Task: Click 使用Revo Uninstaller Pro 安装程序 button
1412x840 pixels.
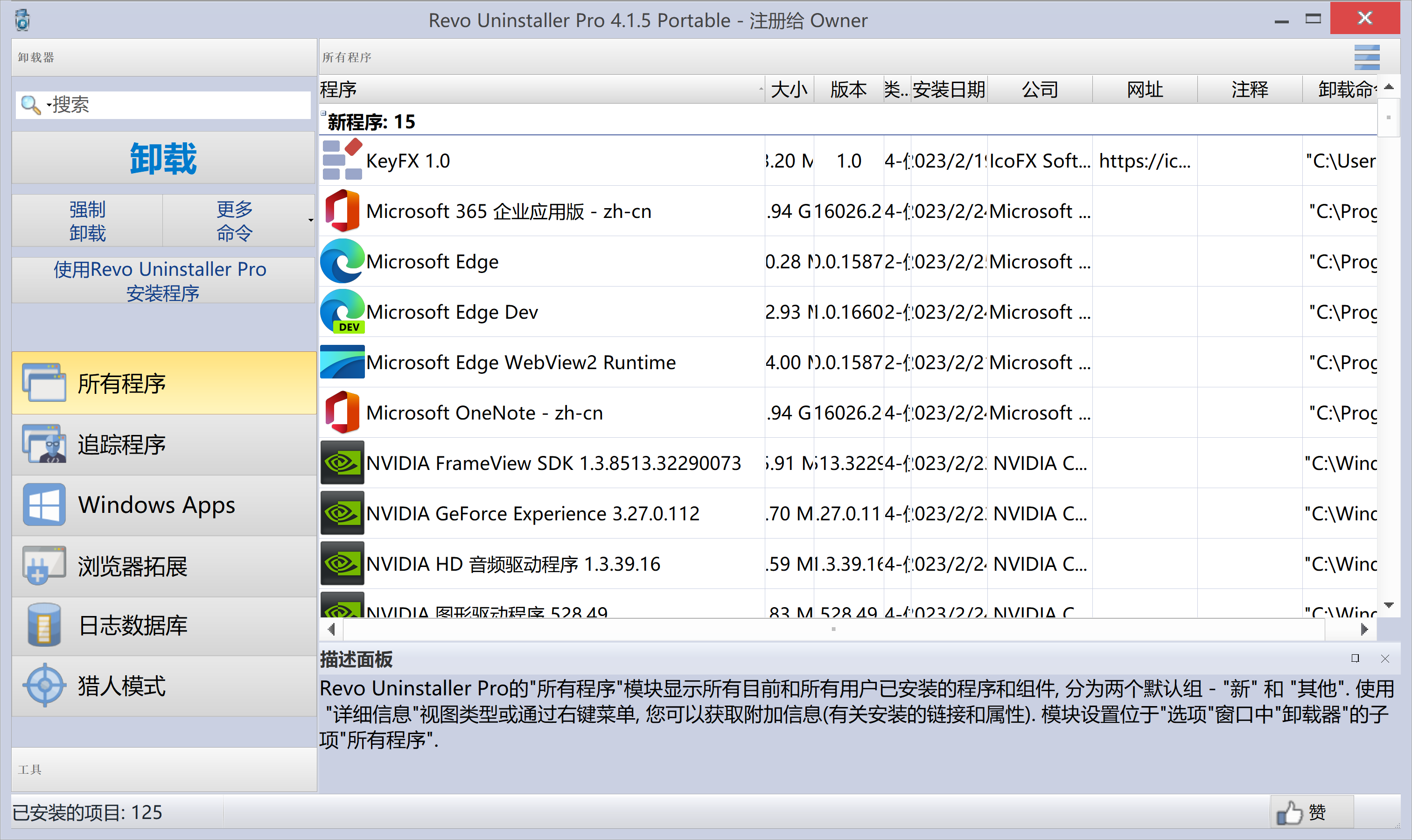Action: pyautogui.click(x=163, y=280)
